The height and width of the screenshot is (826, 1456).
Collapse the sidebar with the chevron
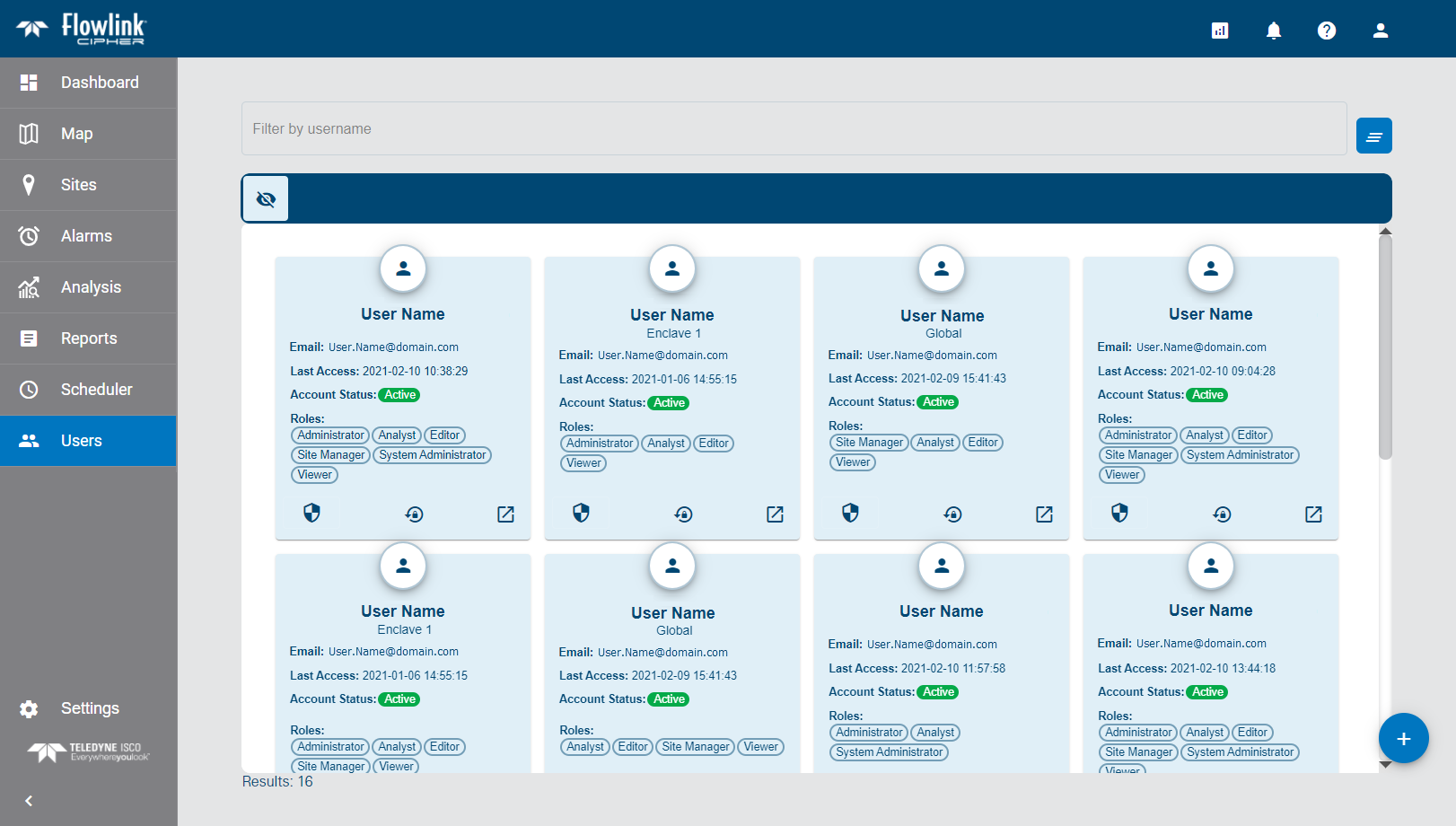click(29, 801)
